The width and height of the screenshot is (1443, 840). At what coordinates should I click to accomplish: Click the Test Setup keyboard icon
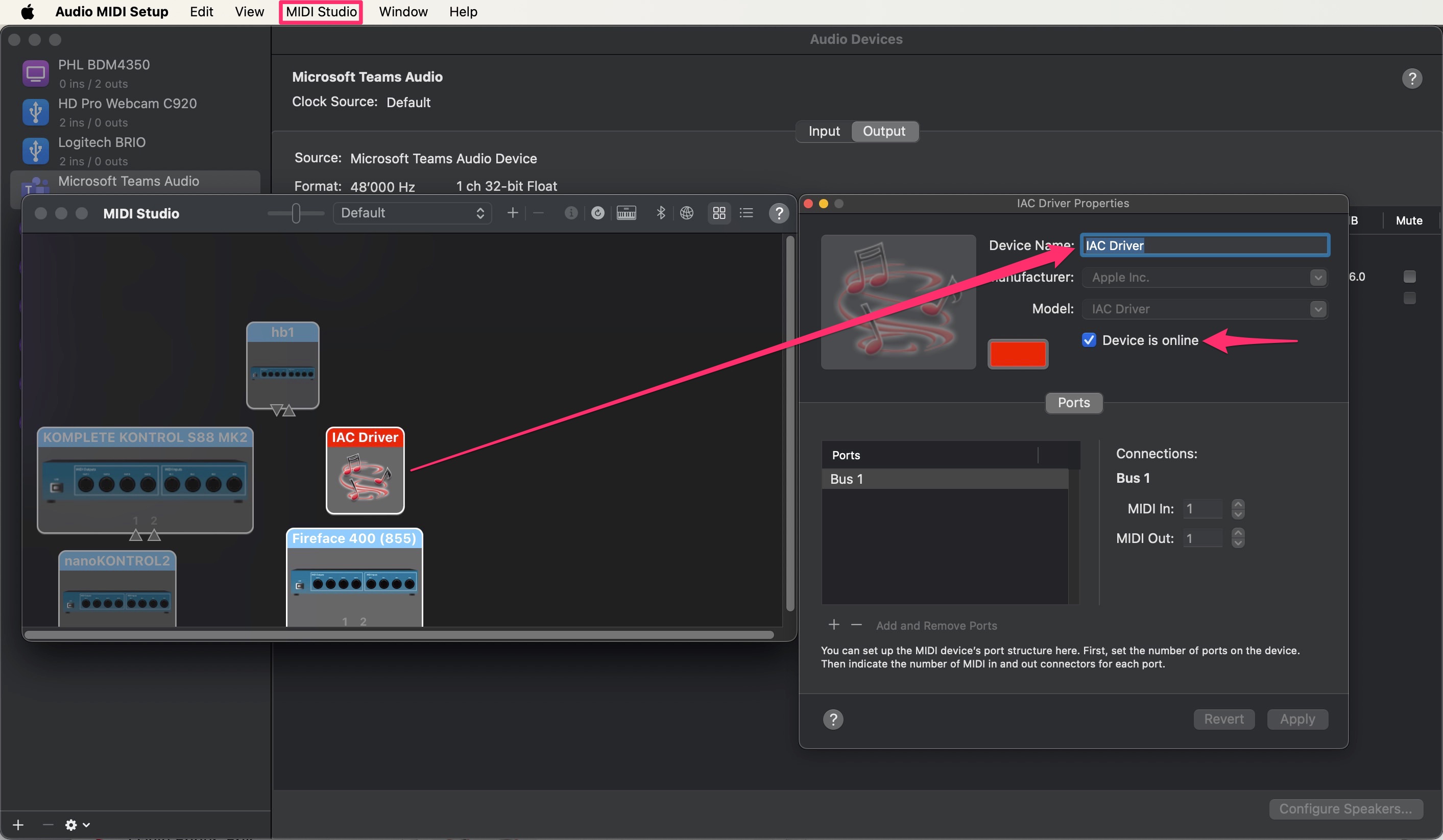626,213
